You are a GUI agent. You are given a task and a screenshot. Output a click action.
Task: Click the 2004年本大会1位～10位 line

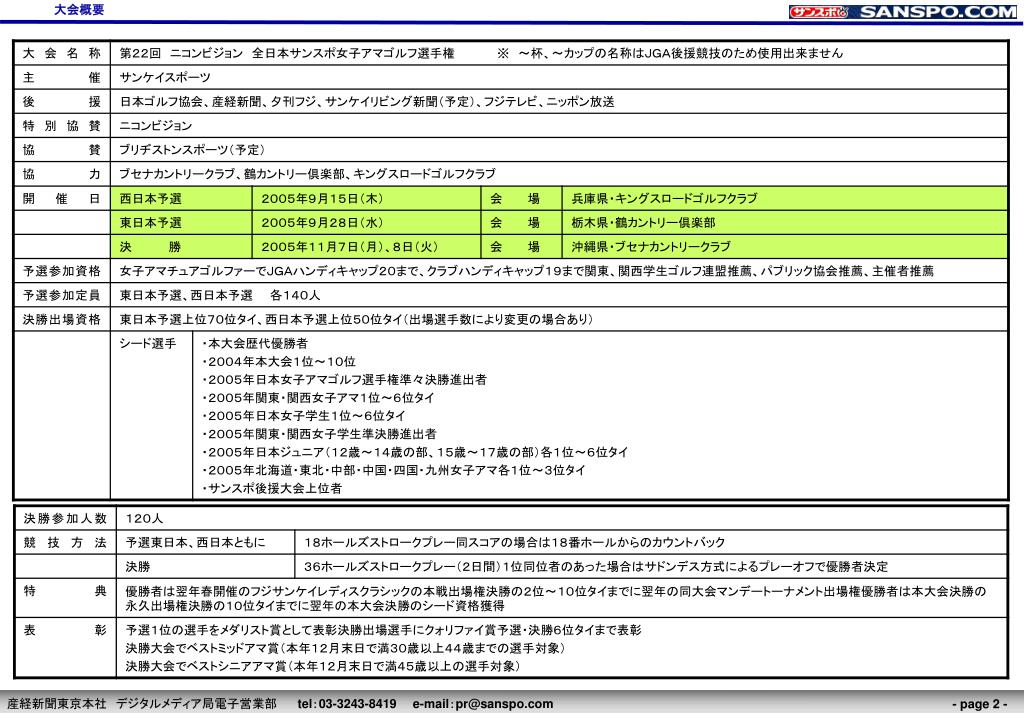point(280,362)
